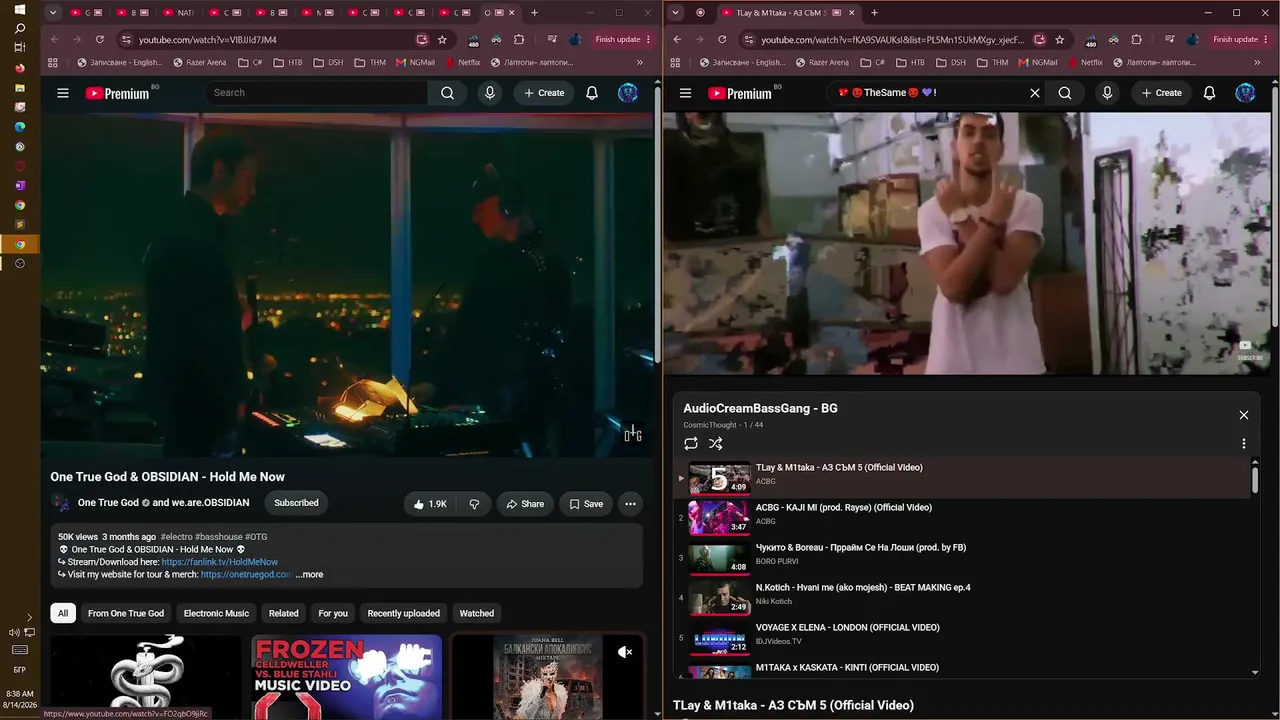Viewport: 1280px width, 720px height.
Task: Open new tab in right browser window
Action: point(874,13)
